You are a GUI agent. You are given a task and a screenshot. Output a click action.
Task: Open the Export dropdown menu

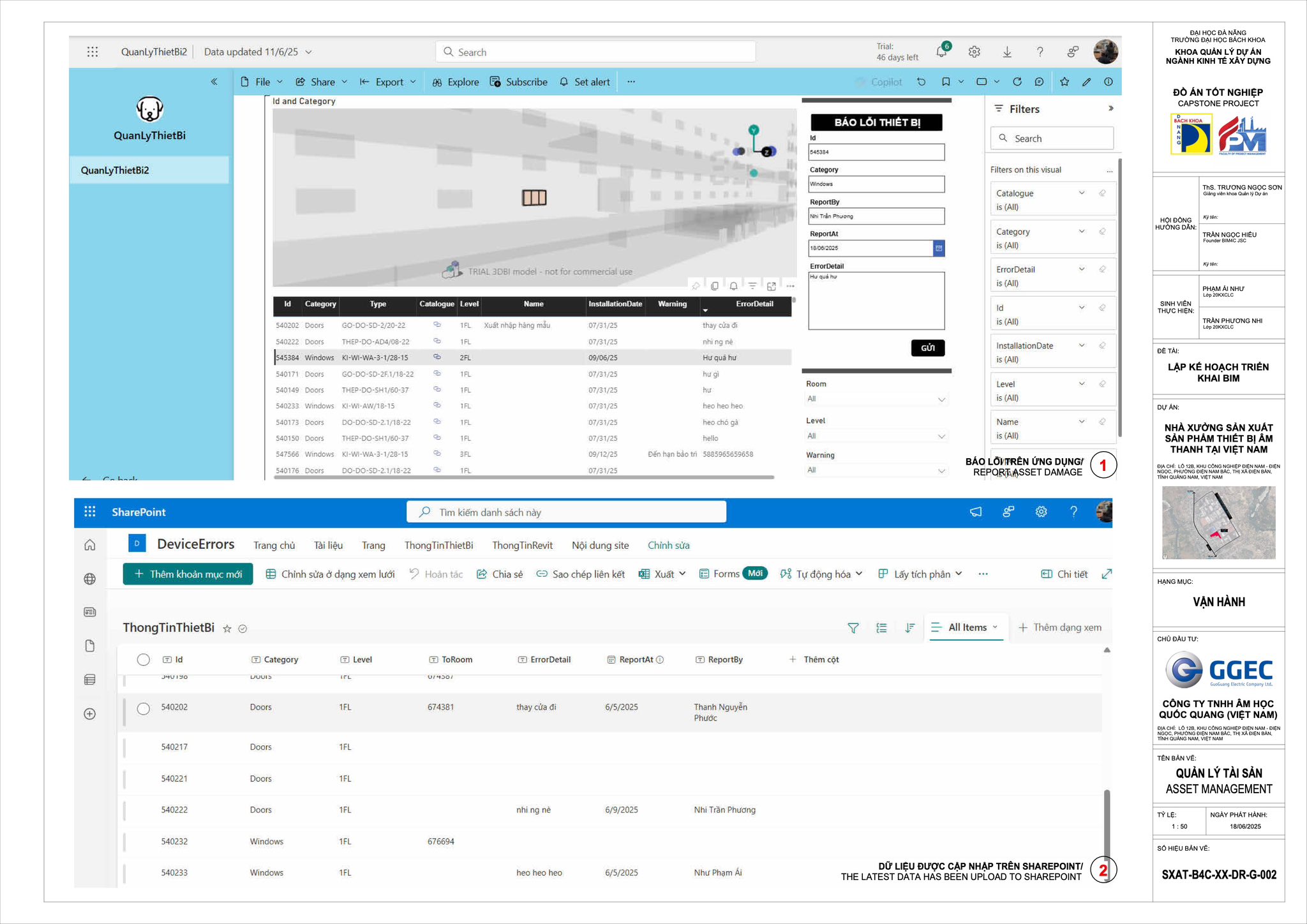389,82
